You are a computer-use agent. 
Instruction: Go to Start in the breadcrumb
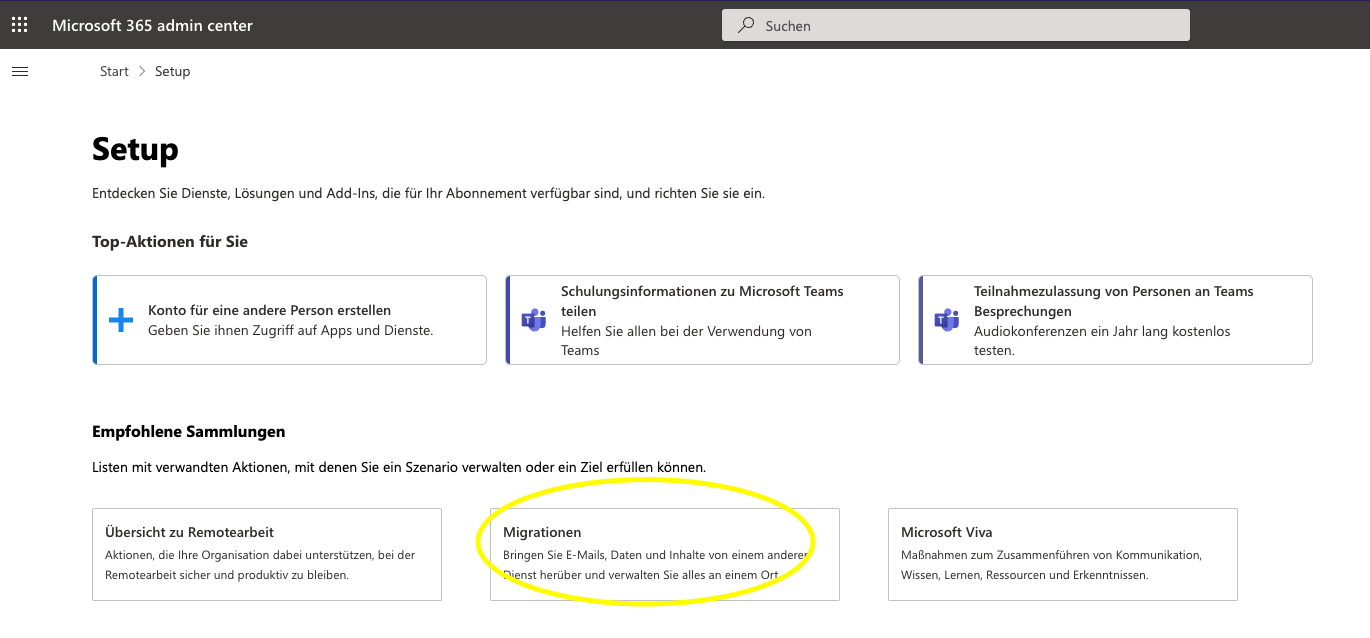coord(114,71)
